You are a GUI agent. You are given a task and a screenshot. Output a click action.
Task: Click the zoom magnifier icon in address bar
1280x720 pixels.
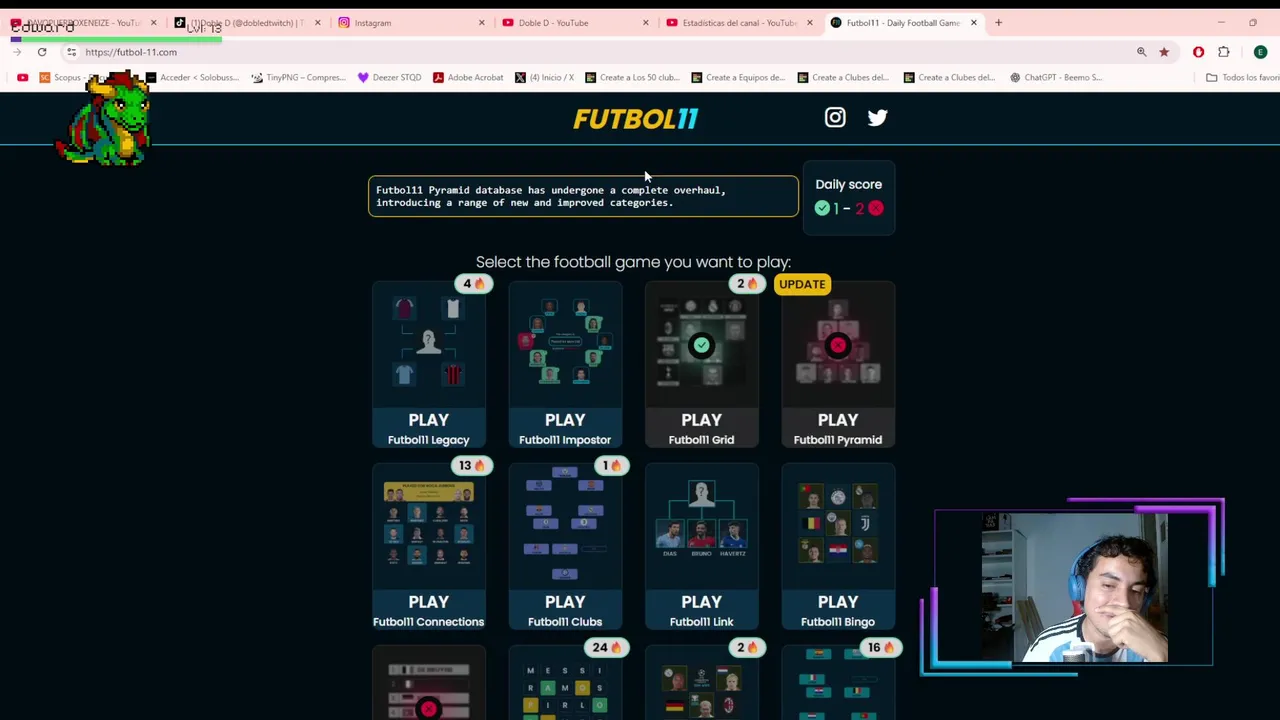tap(1141, 52)
